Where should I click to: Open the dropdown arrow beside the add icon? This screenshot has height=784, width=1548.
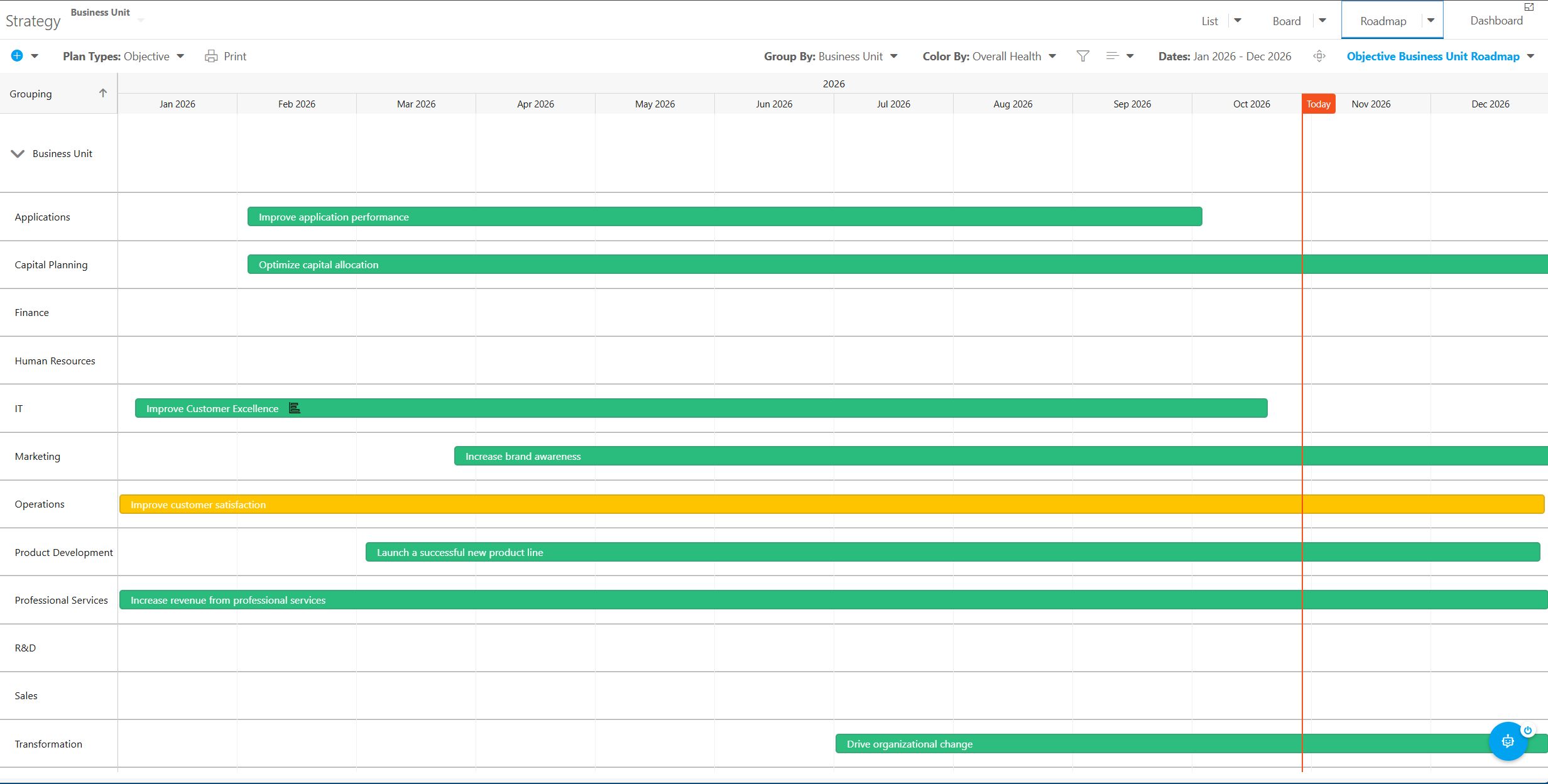[35, 57]
